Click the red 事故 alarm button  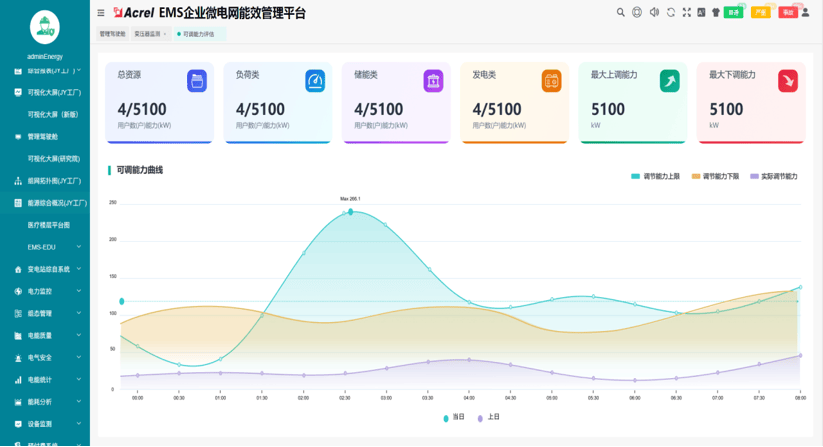[788, 13]
